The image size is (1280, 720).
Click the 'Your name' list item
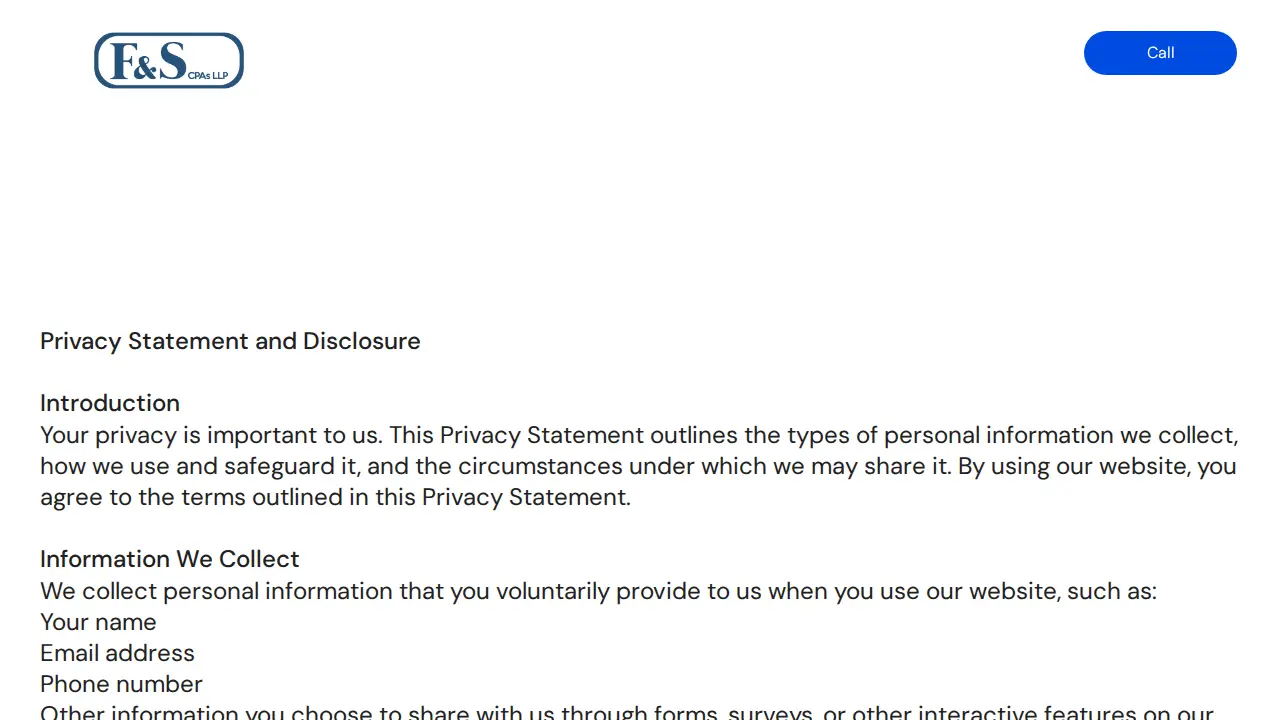click(98, 622)
